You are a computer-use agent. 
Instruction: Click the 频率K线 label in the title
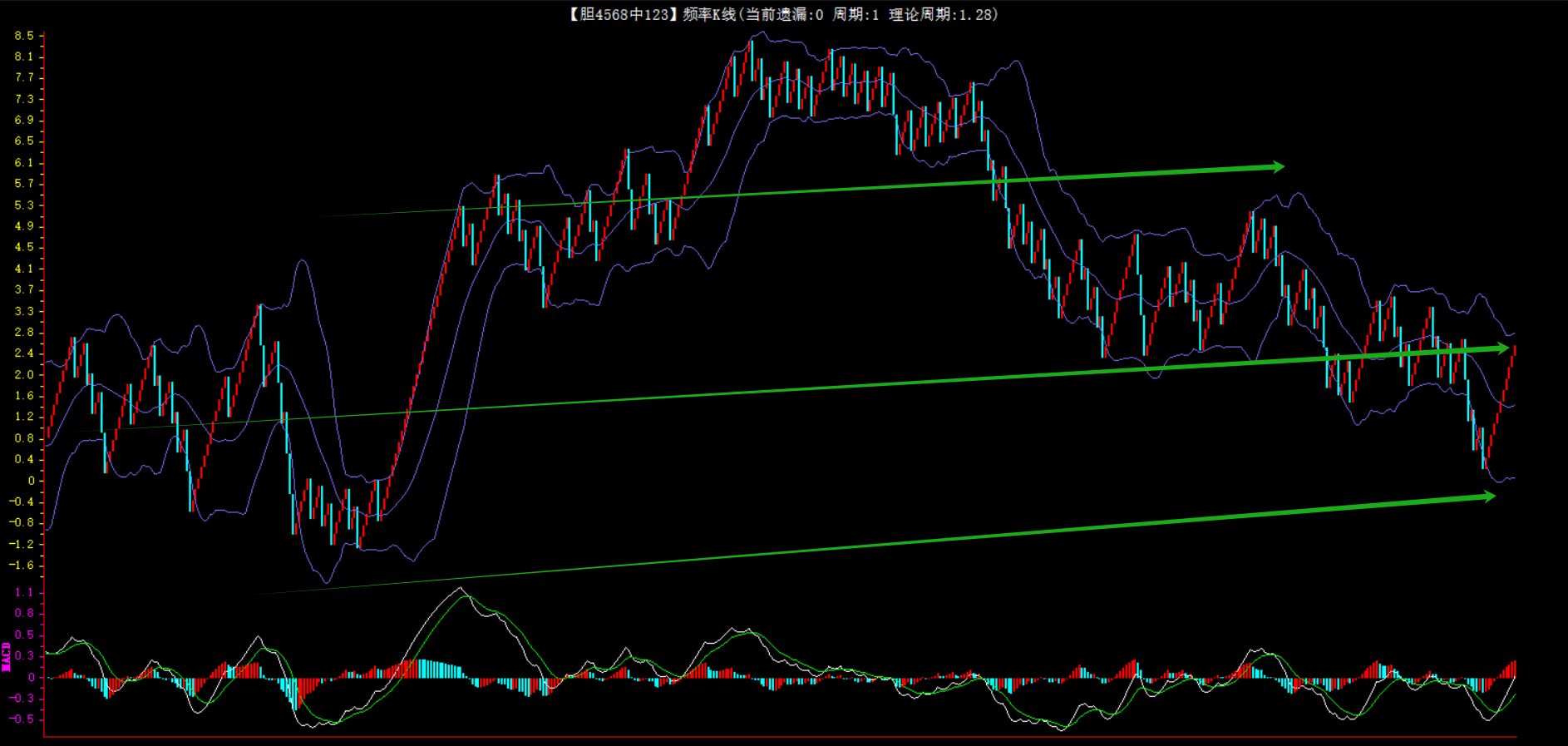709,14
